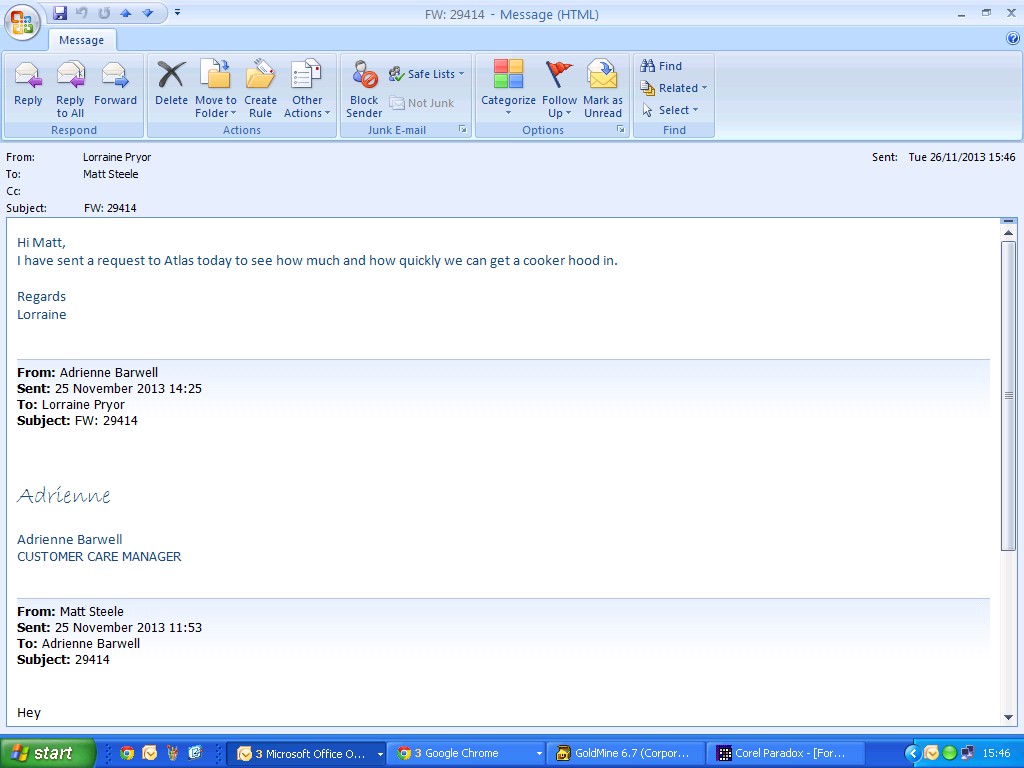
Task: Open the Follow Up flag menu
Action: pos(559,89)
